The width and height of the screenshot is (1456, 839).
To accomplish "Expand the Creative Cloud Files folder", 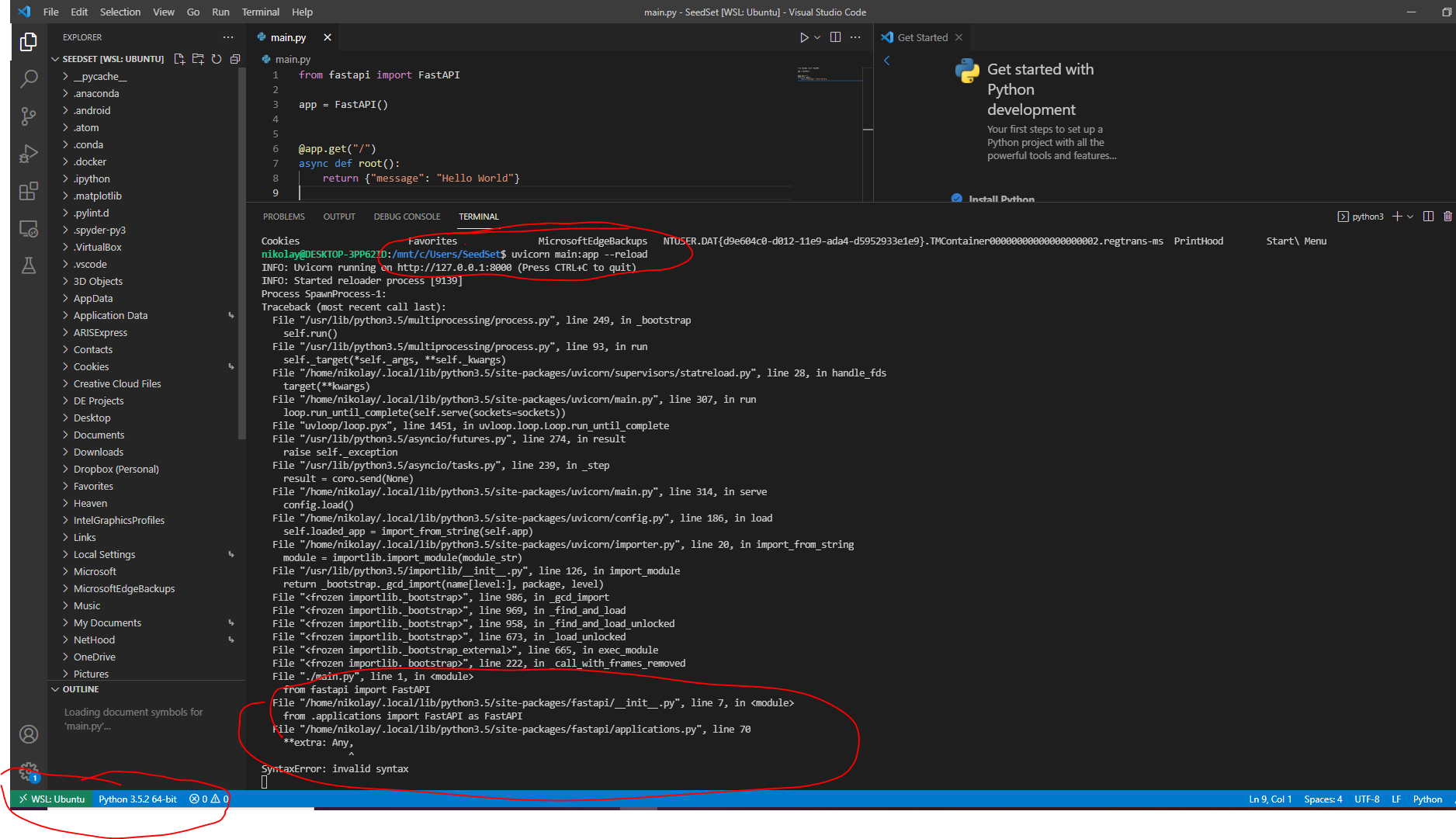I will click(x=117, y=383).
